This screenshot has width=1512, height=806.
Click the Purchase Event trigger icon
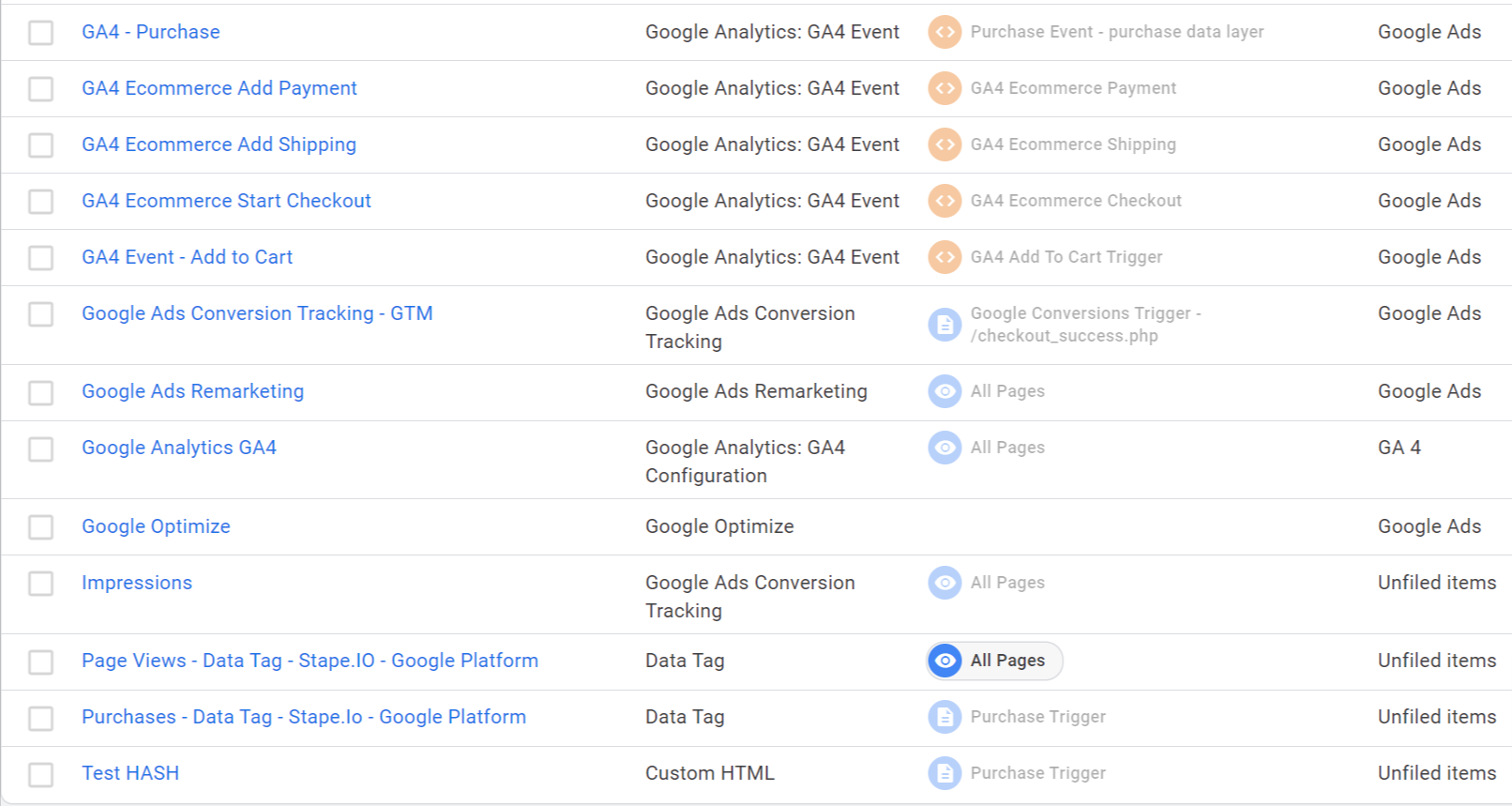point(945,32)
